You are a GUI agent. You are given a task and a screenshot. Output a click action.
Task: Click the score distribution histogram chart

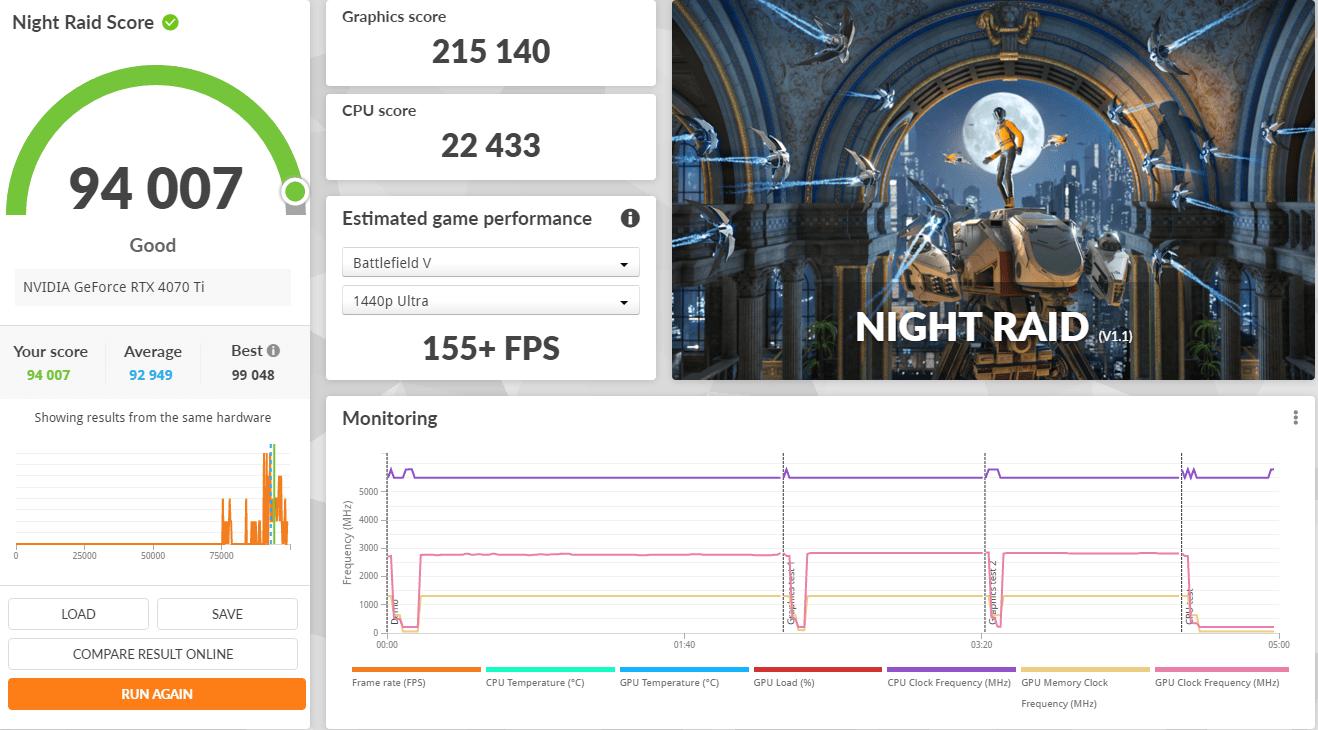coord(153,497)
